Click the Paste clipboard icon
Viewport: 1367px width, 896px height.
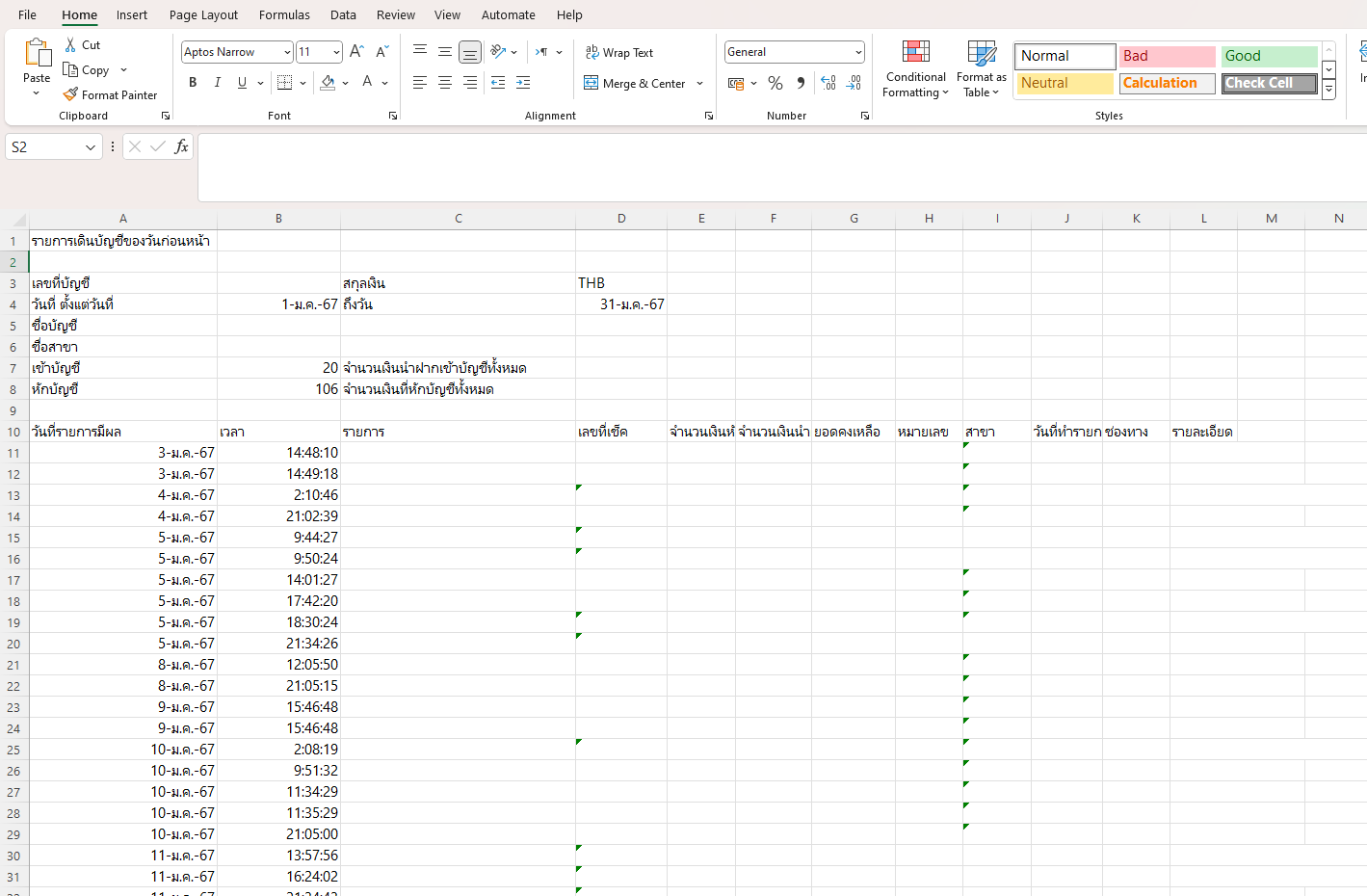pyautogui.click(x=38, y=53)
